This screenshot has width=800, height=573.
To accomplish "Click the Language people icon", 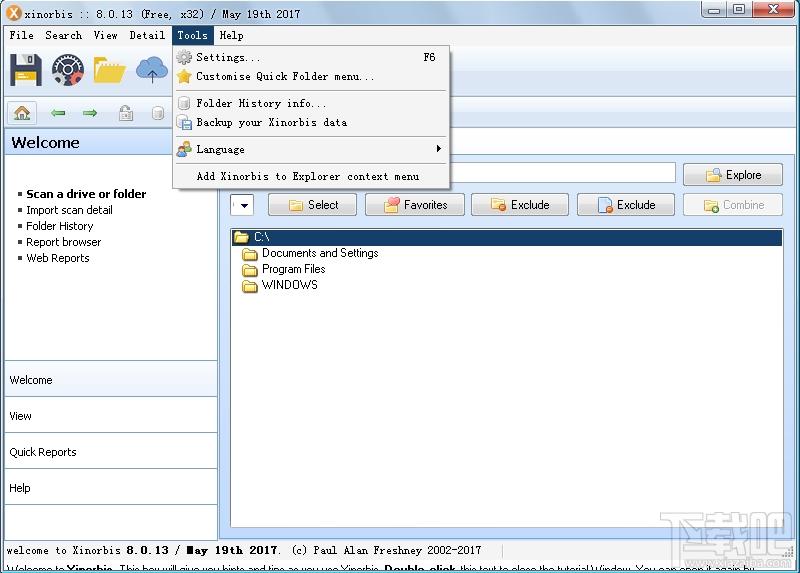I will coord(184,150).
